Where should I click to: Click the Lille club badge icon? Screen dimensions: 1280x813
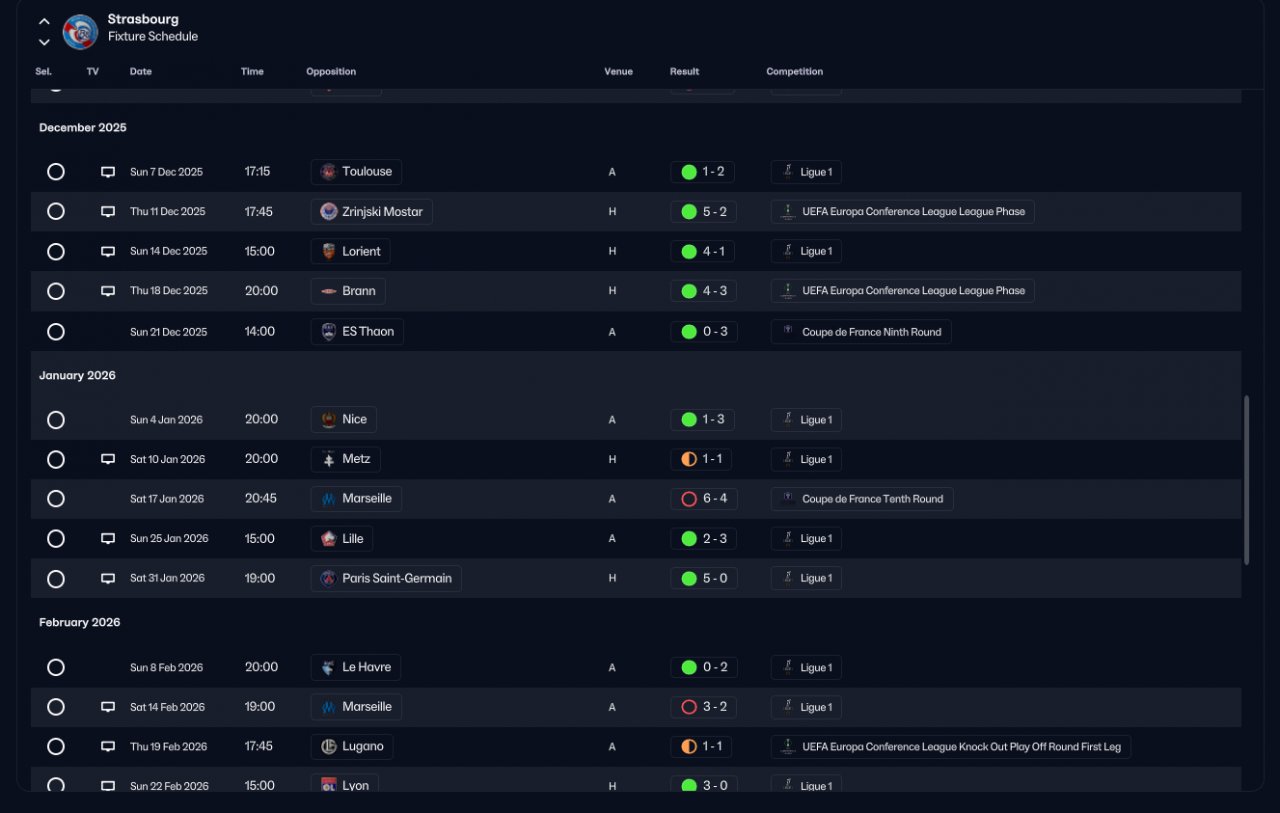tap(328, 539)
